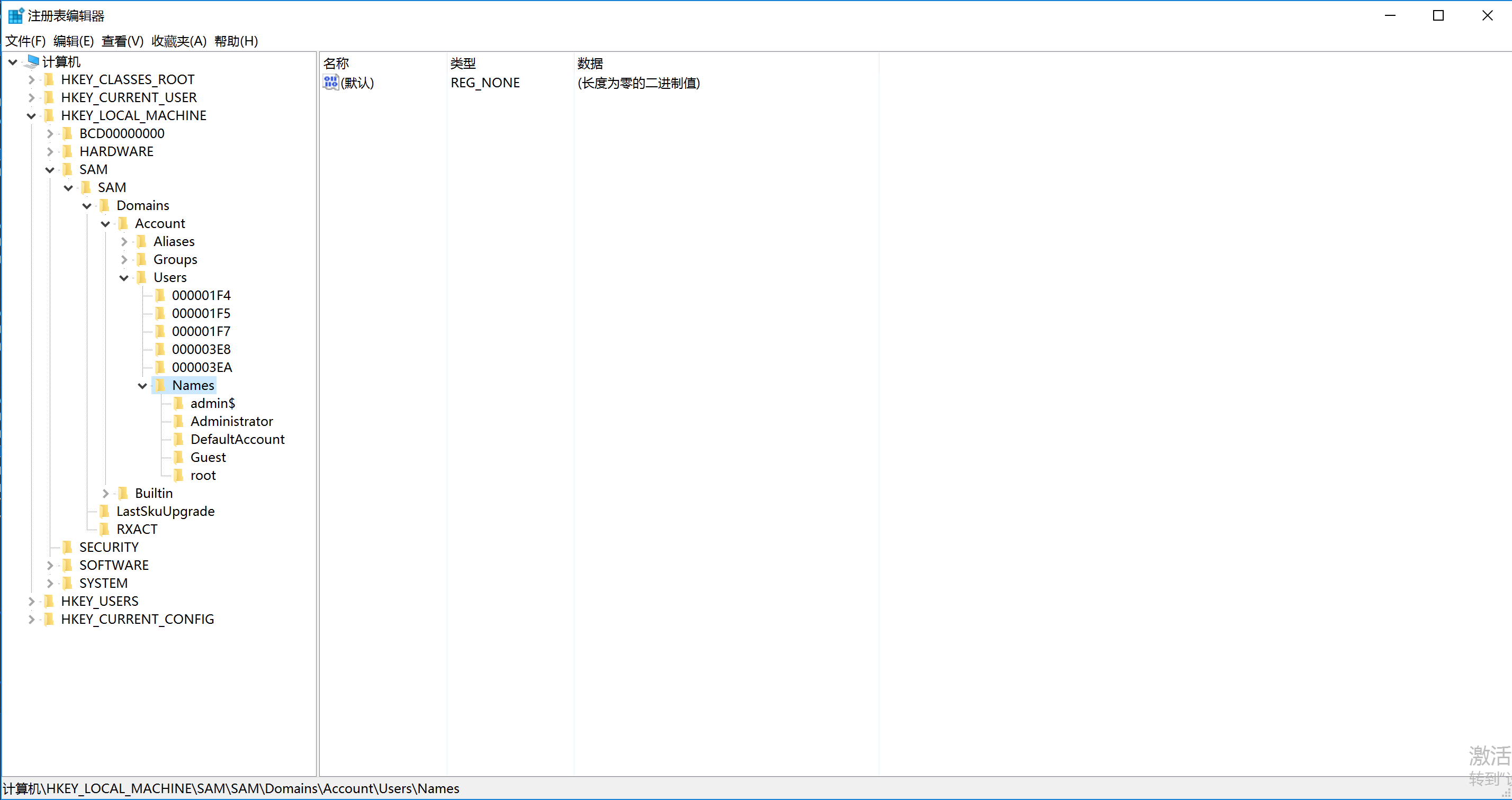Click the 计算机 computer icon in tree
This screenshot has width=1512, height=800.
33,61
